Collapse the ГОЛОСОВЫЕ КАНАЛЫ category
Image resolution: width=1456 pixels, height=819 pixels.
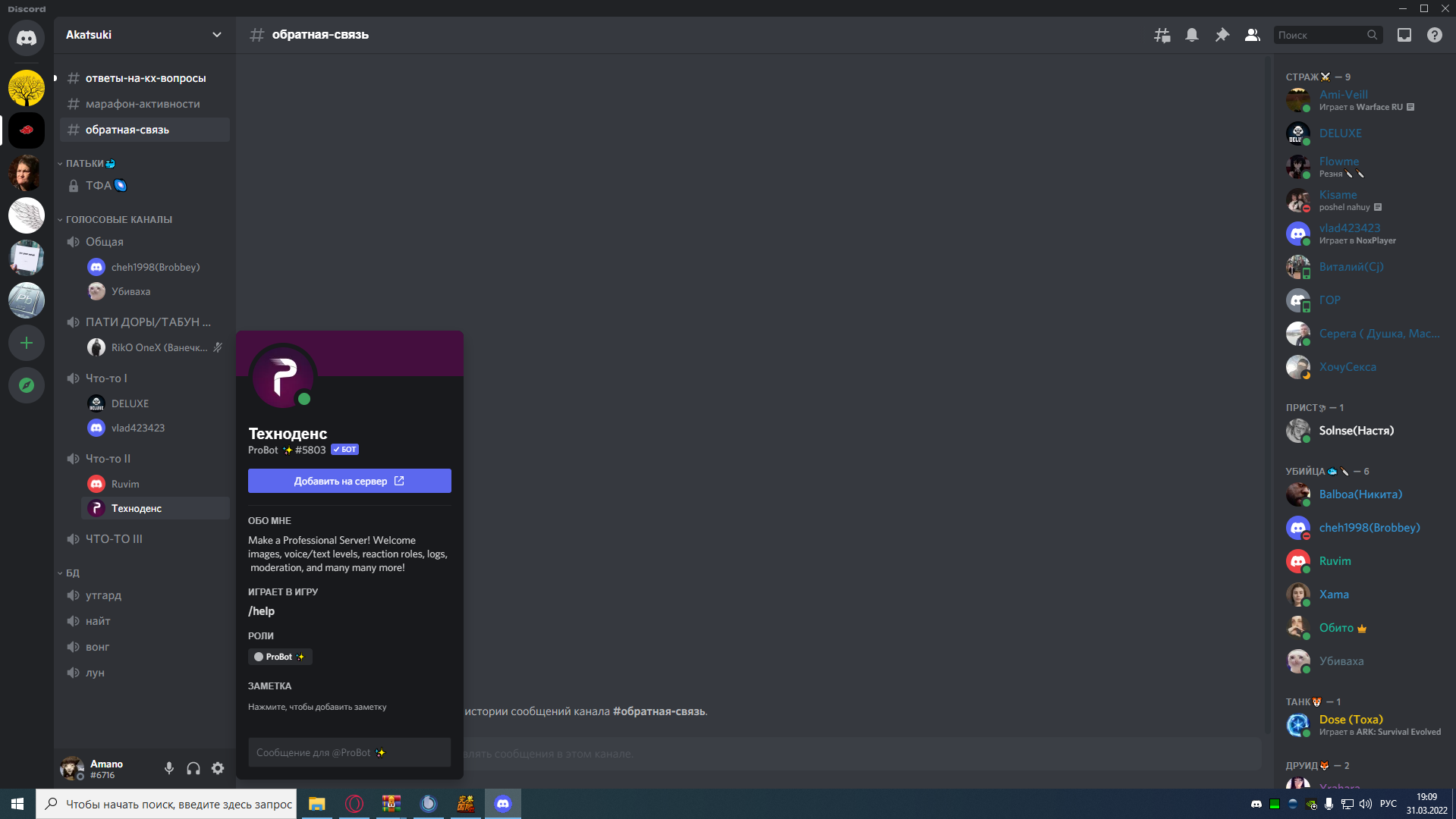click(x=118, y=219)
